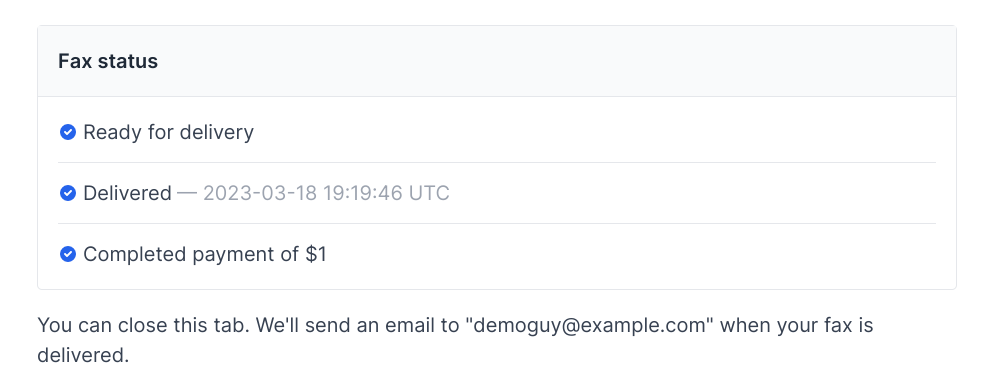Click the Fax status header bar

[497, 61]
